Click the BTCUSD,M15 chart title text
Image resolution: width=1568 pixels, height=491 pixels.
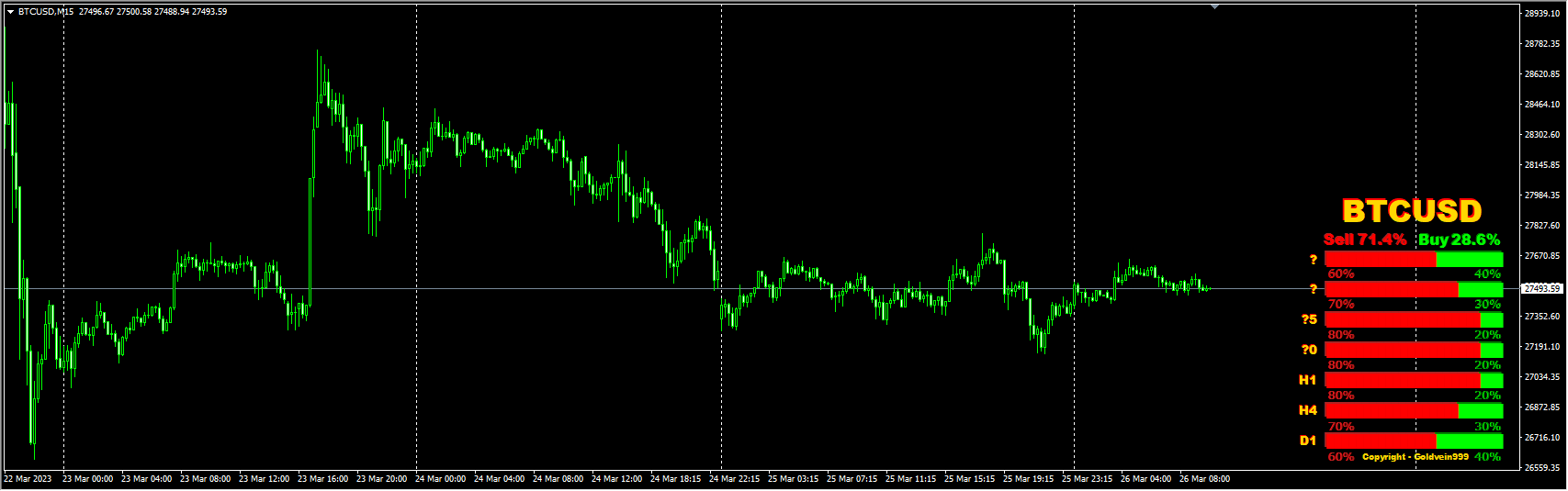click(46, 12)
